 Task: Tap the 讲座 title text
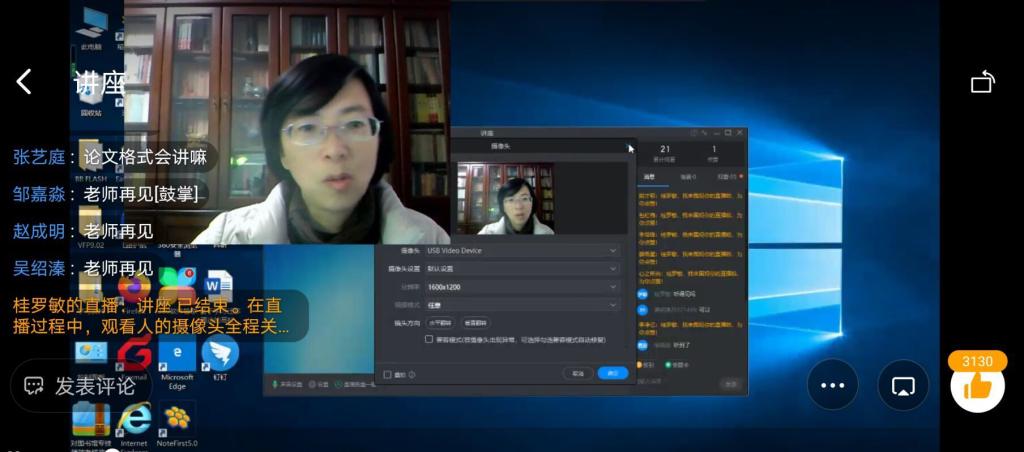pos(99,83)
